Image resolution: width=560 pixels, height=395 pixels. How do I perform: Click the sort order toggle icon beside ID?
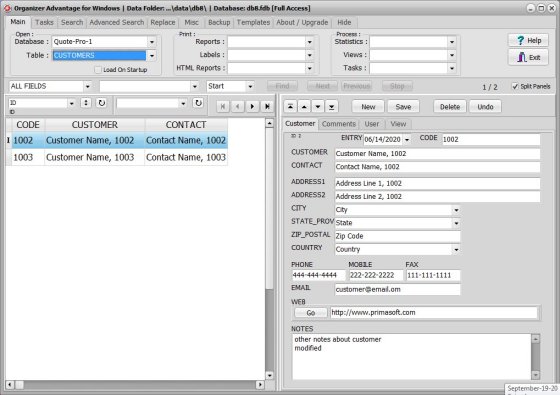[x=86, y=103]
